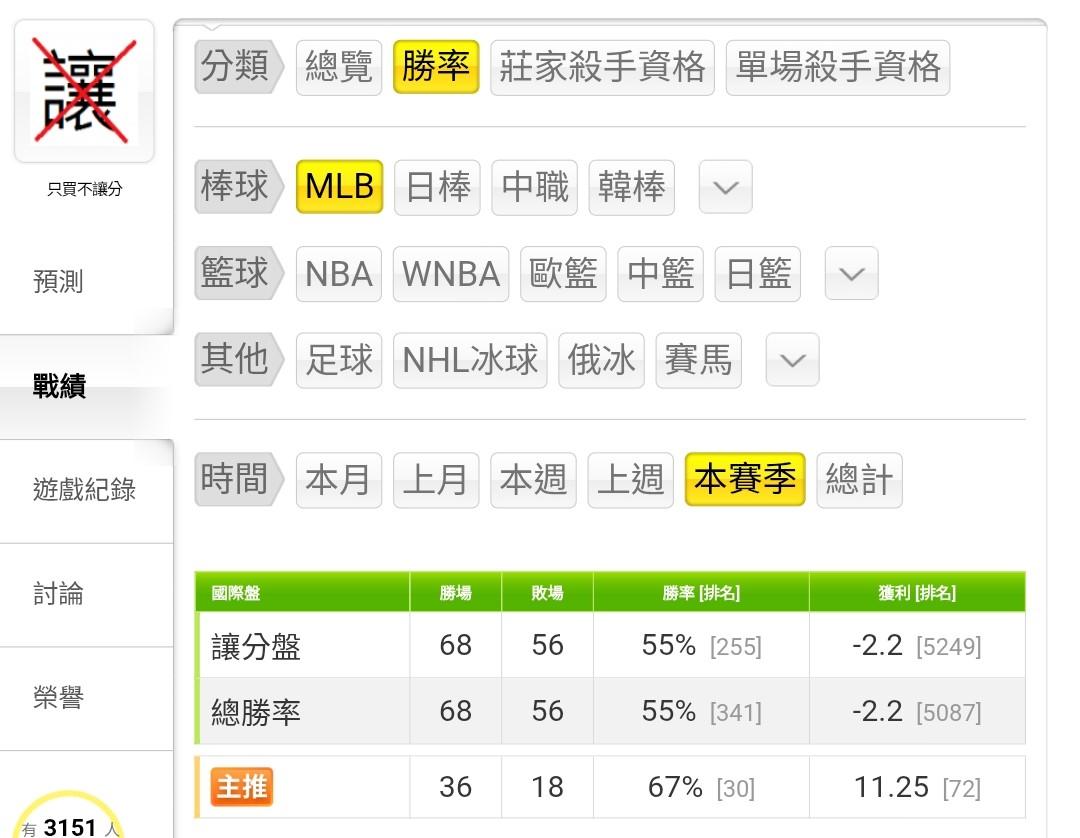Expand more basketball leagues dropdown
This screenshot has height=838, width=1080.
pos(851,274)
